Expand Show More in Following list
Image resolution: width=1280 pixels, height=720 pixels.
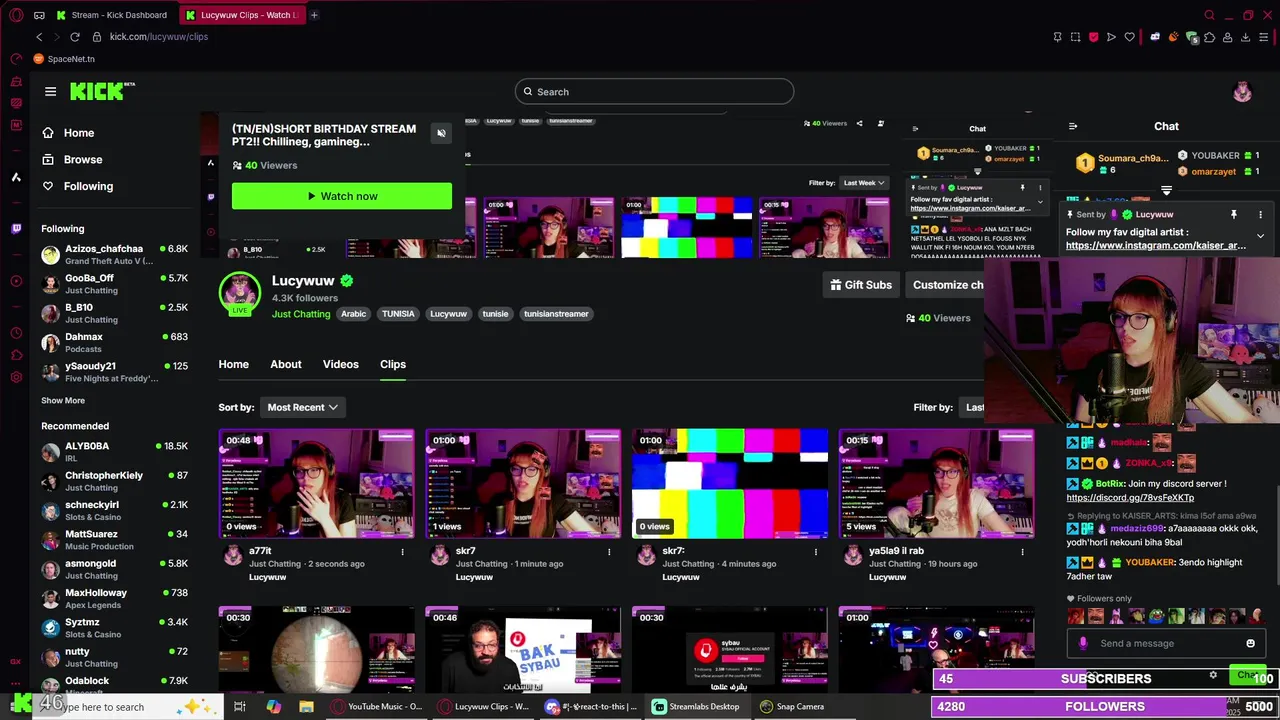pyautogui.click(x=63, y=400)
